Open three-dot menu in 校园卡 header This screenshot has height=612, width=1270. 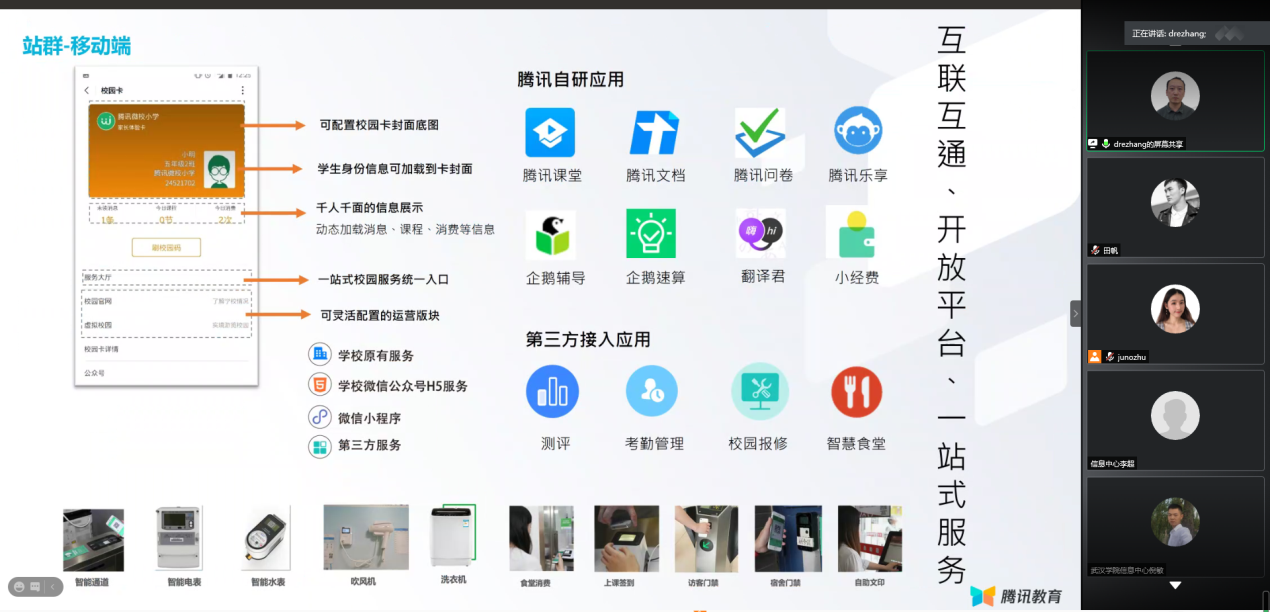[242, 90]
